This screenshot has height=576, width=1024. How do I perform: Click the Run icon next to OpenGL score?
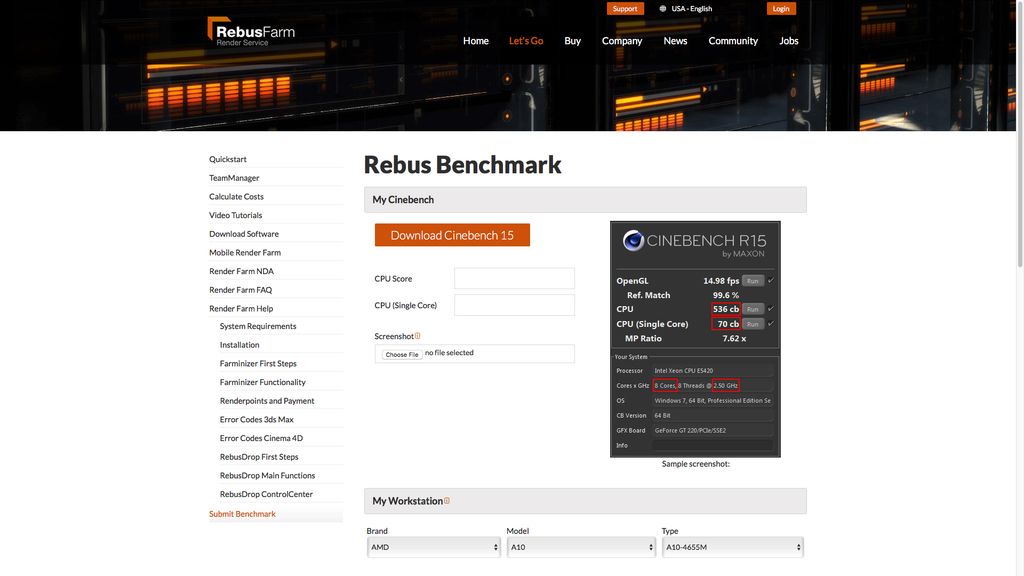point(751,280)
